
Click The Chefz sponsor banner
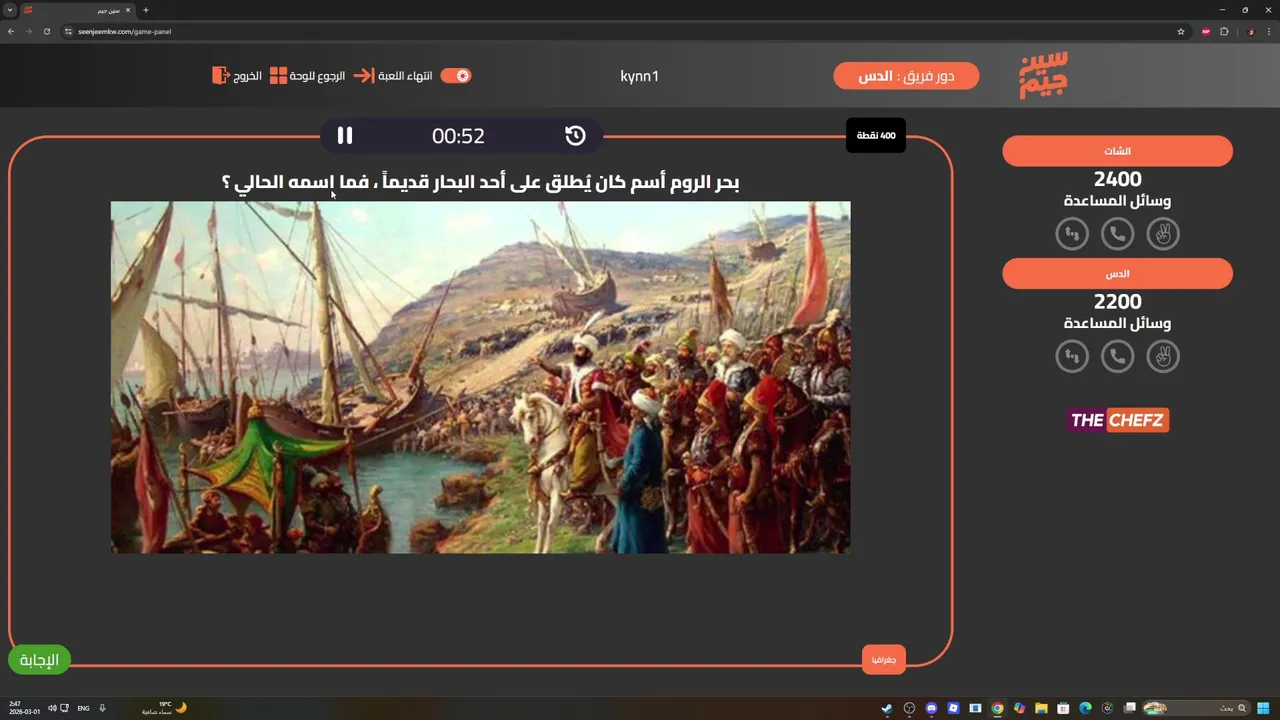(x=1117, y=420)
